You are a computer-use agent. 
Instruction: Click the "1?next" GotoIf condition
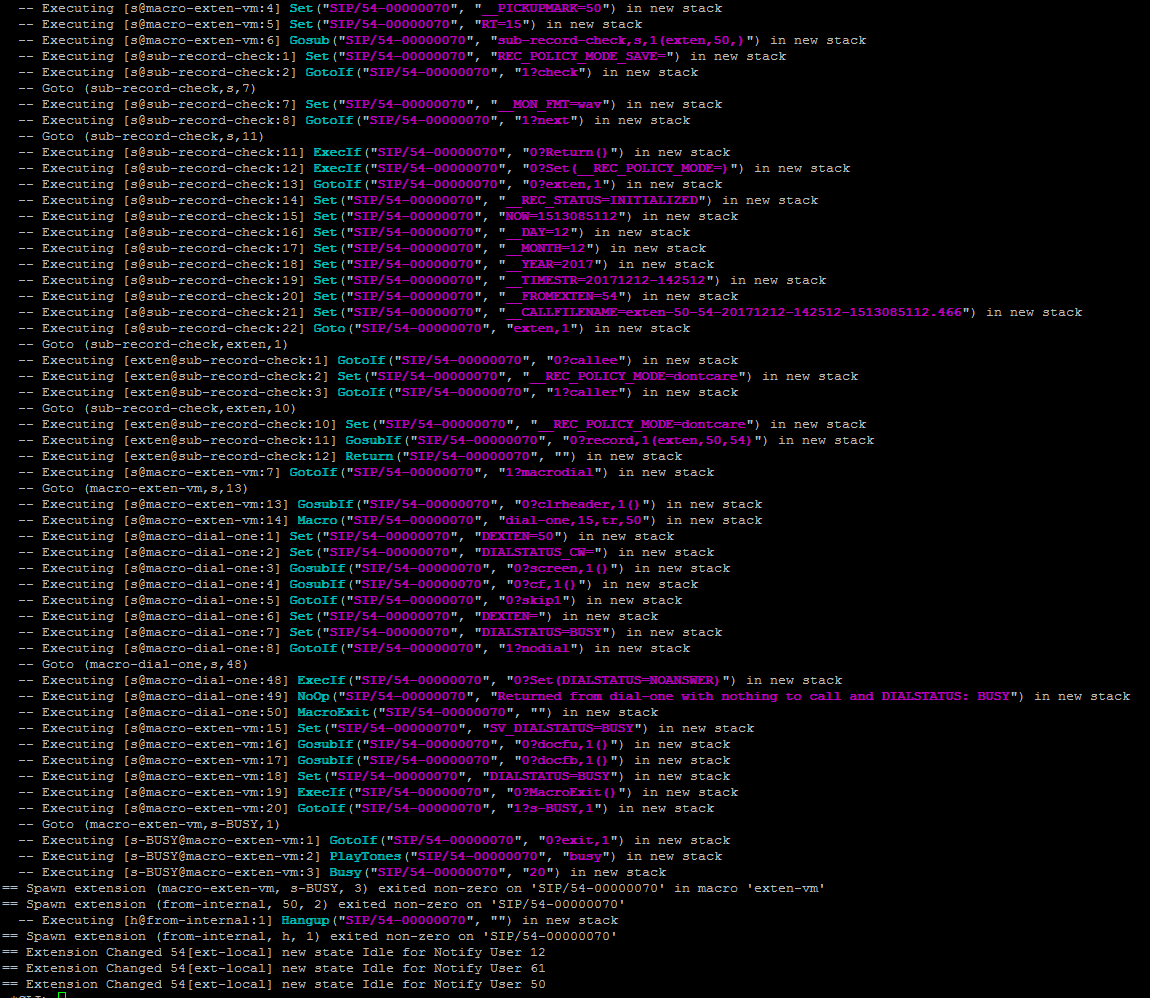(x=549, y=121)
